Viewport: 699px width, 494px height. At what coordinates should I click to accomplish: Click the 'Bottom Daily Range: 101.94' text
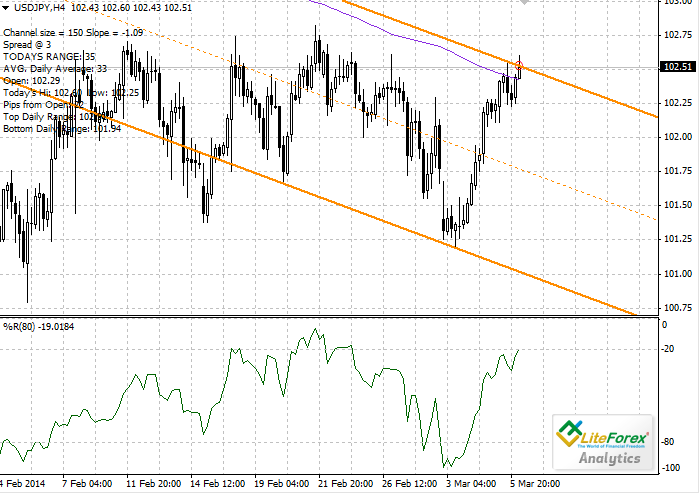(62, 129)
